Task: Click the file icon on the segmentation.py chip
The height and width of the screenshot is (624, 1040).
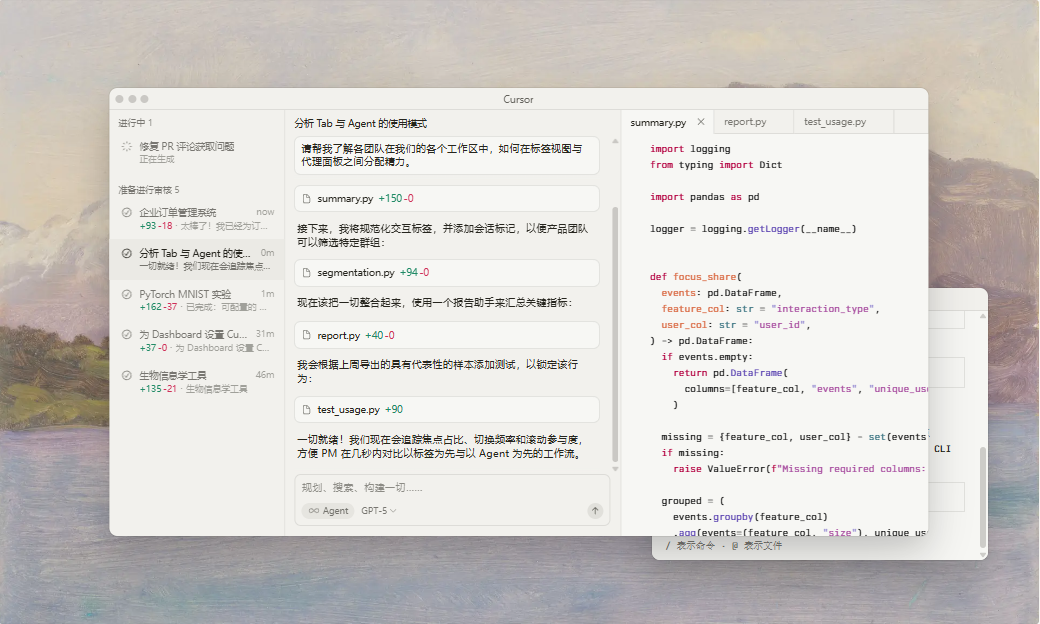Action: point(307,273)
